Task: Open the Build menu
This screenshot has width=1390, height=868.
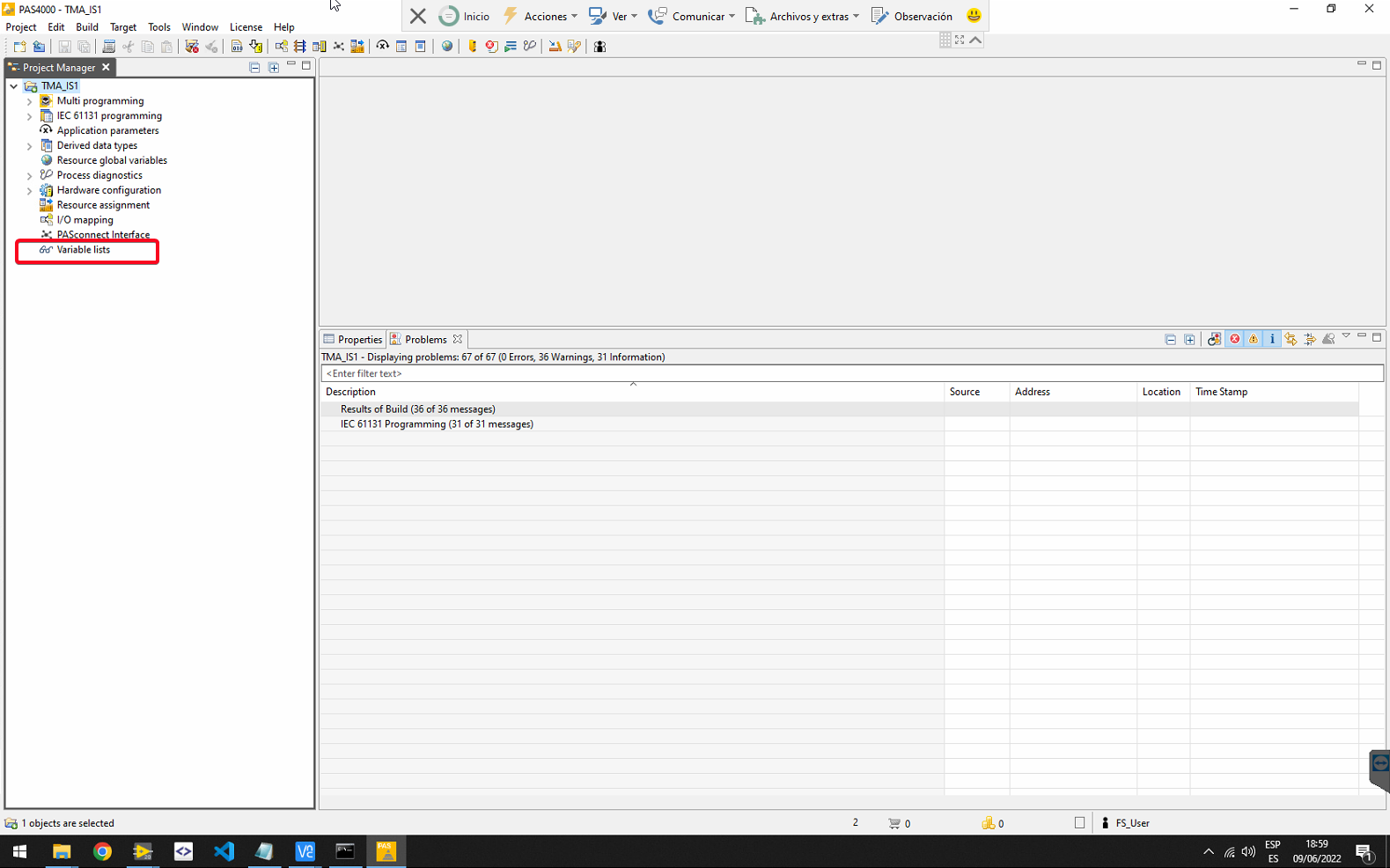Action: click(87, 27)
